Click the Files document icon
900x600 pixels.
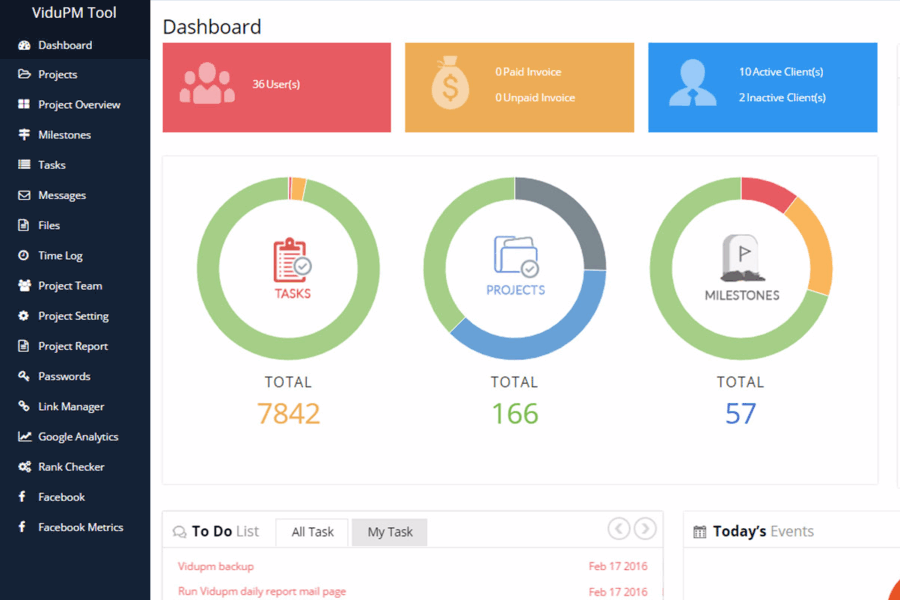(24, 225)
